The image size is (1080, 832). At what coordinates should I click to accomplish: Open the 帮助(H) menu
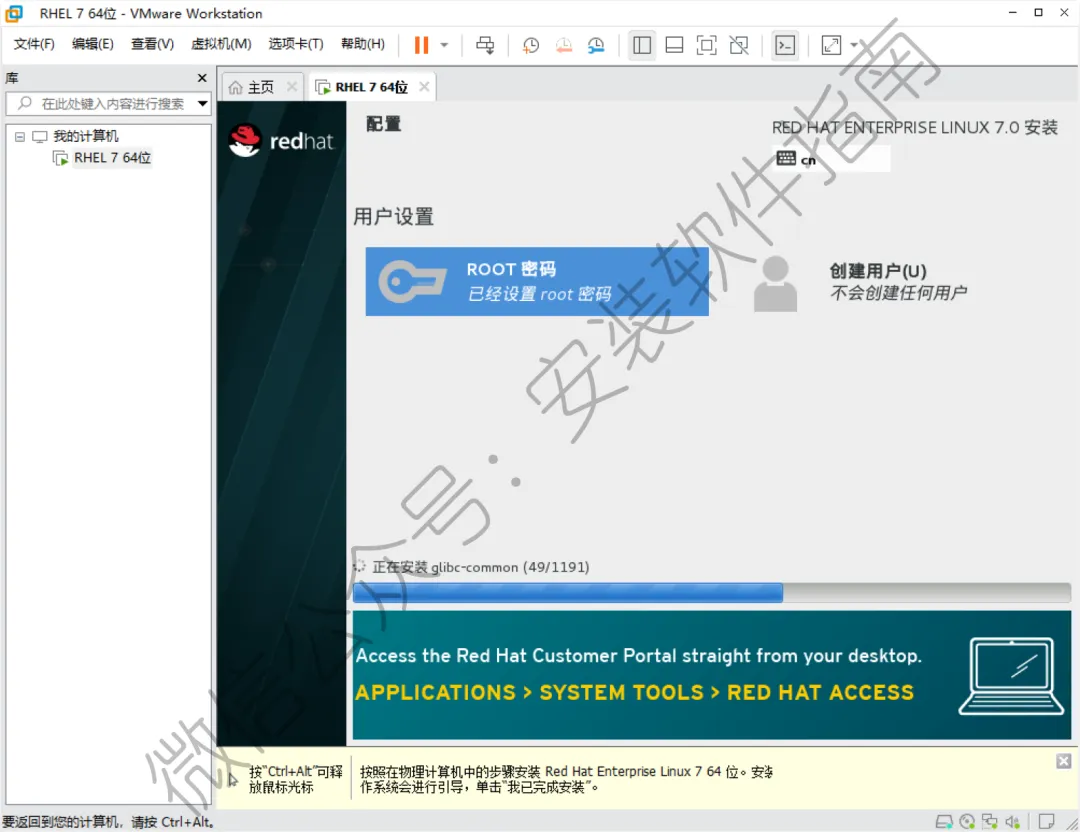pyautogui.click(x=363, y=44)
